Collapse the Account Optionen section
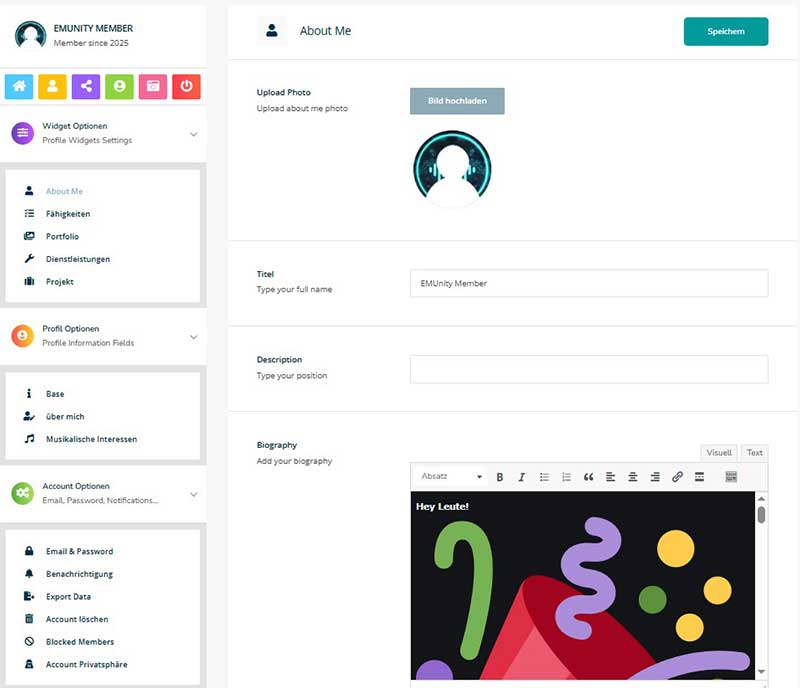800x688 pixels. pyautogui.click(x=193, y=494)
